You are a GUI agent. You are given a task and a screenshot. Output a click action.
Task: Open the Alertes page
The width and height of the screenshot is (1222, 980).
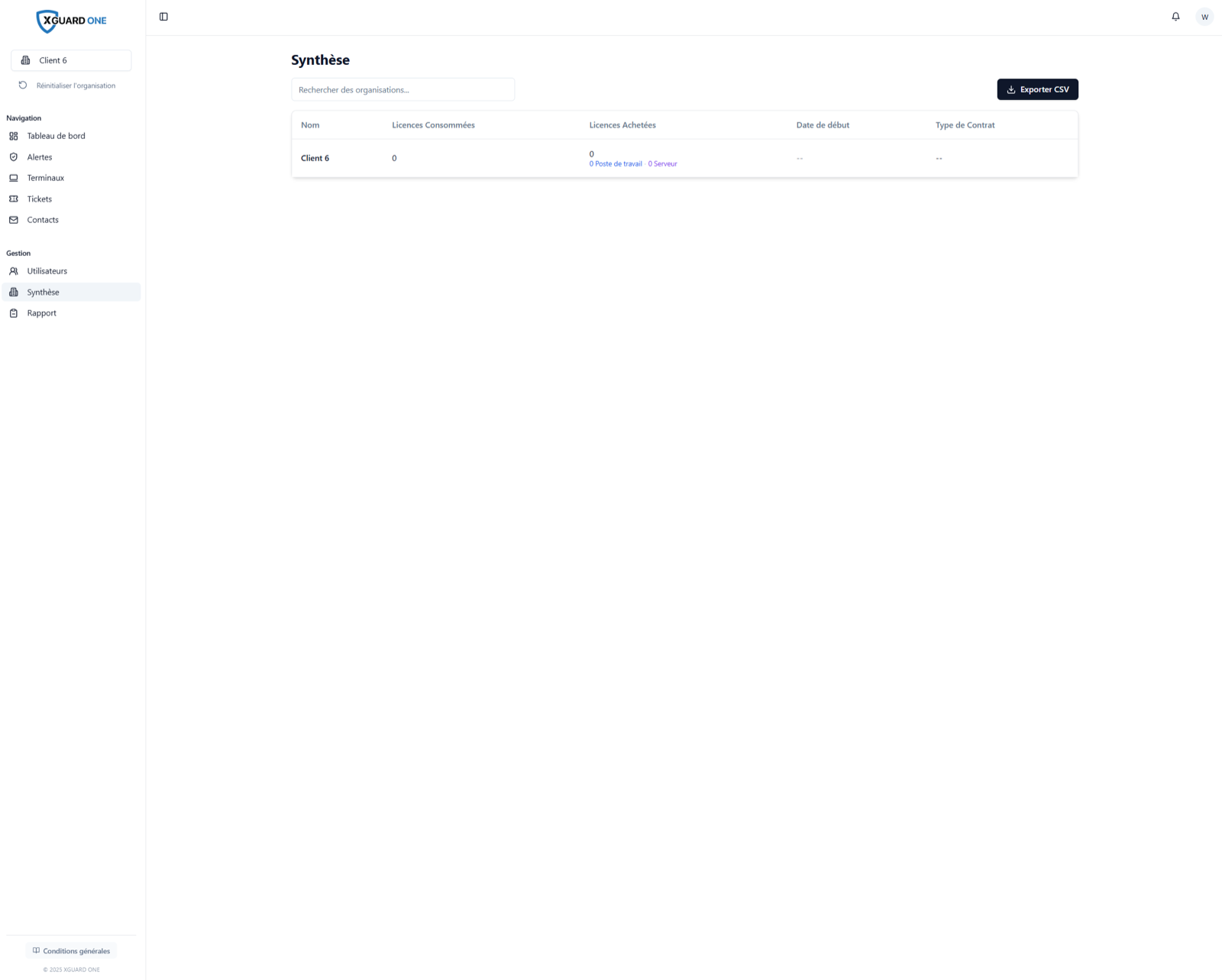(71, 157)
